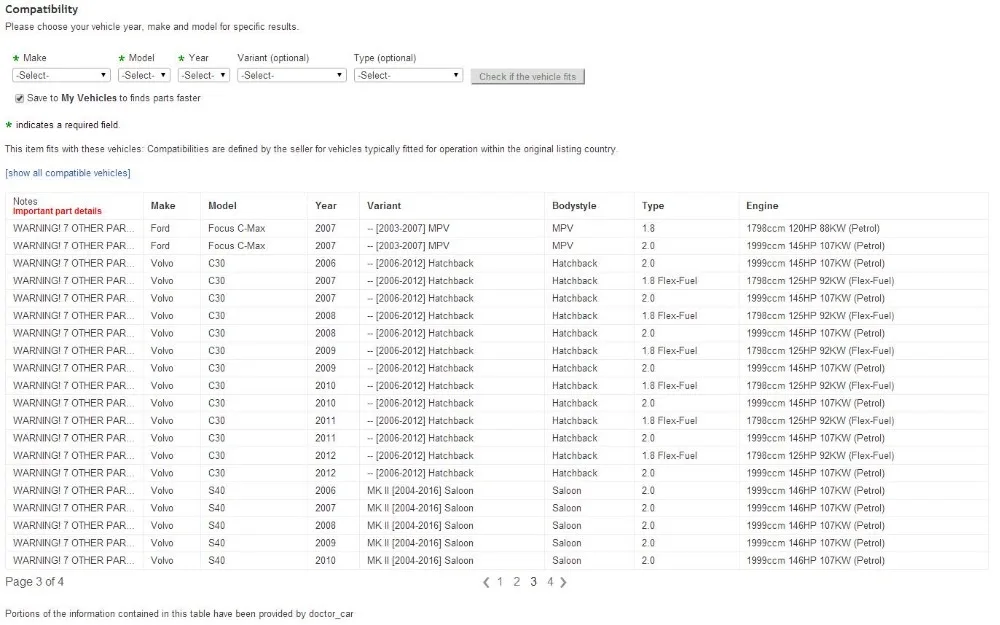The image size is (1000, 625).
Task: Click C30 model in 2011 2.0 row
Action: point(216,438)
